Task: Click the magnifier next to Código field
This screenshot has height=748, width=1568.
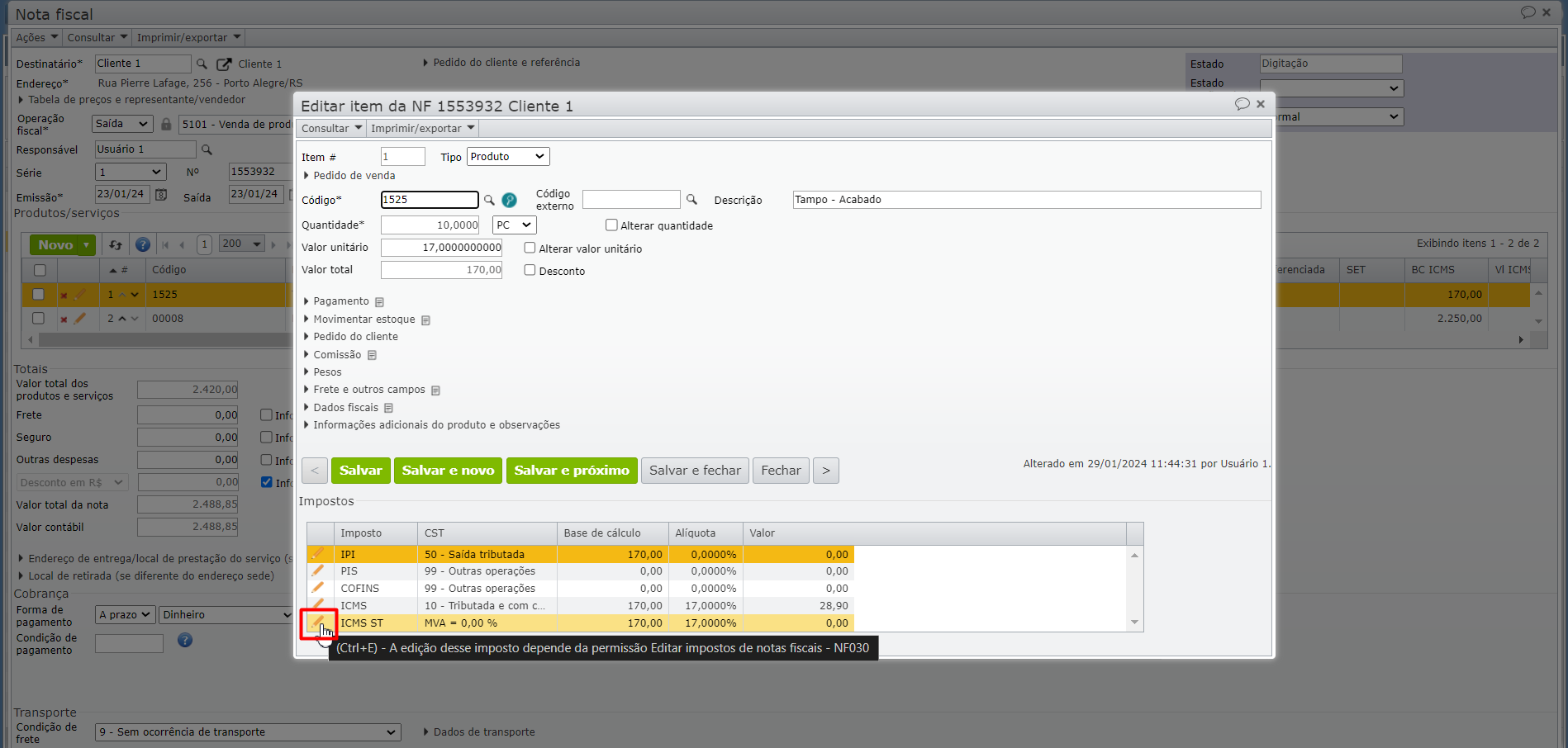Action: (489, 200)
